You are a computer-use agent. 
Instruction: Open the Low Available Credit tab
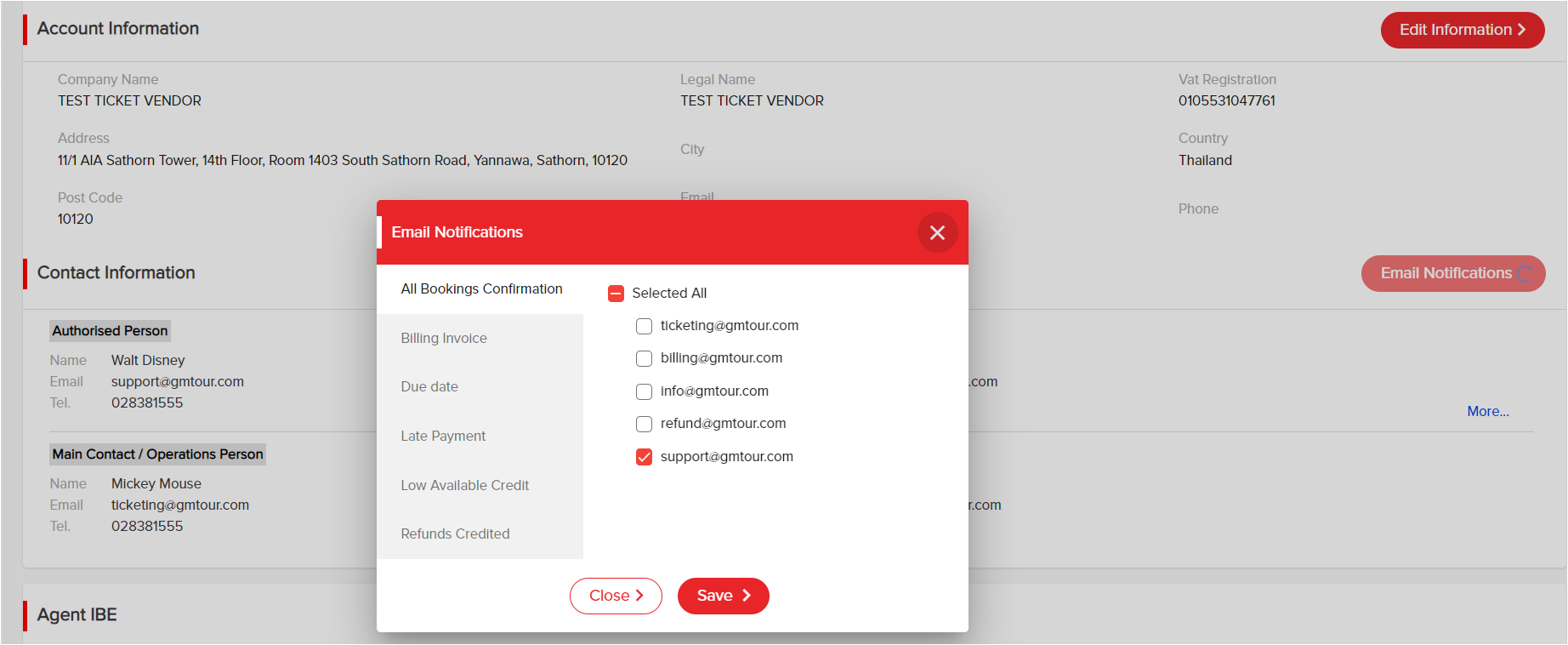[x=480, y=485]
